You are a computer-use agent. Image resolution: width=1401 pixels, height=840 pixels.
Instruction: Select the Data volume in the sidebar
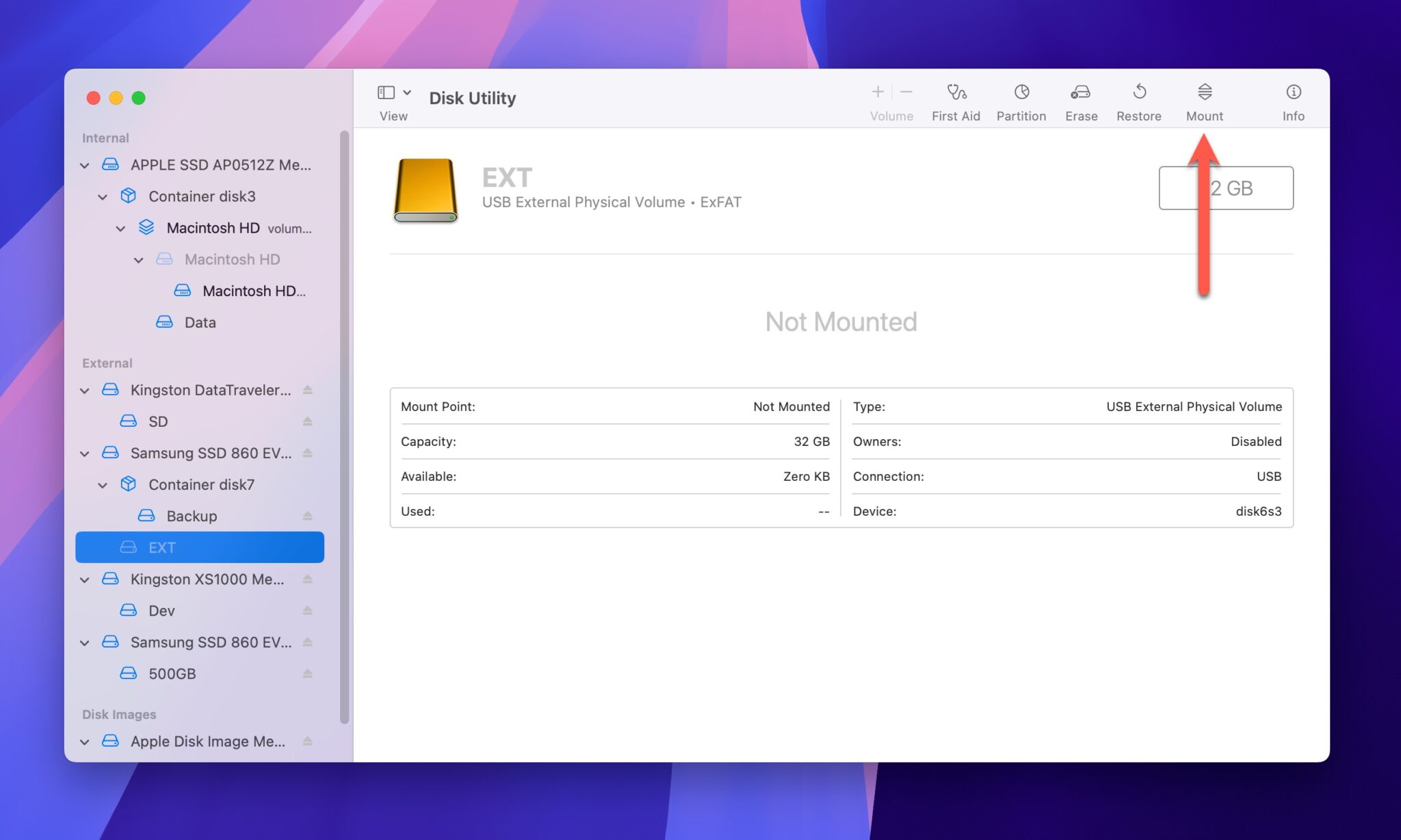click(200, 322)
